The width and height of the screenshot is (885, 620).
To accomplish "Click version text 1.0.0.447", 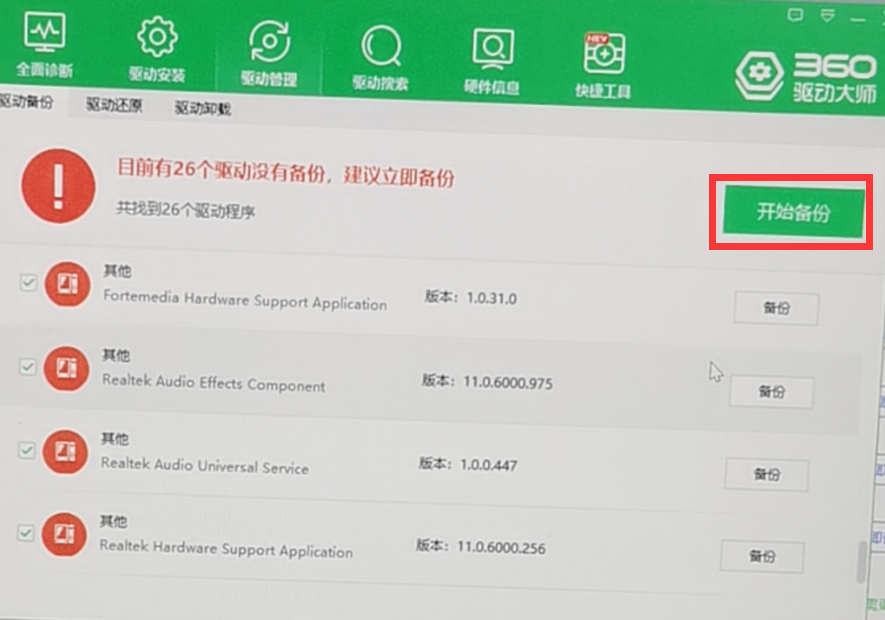I will pyautogui.click(x=489, y=465).
